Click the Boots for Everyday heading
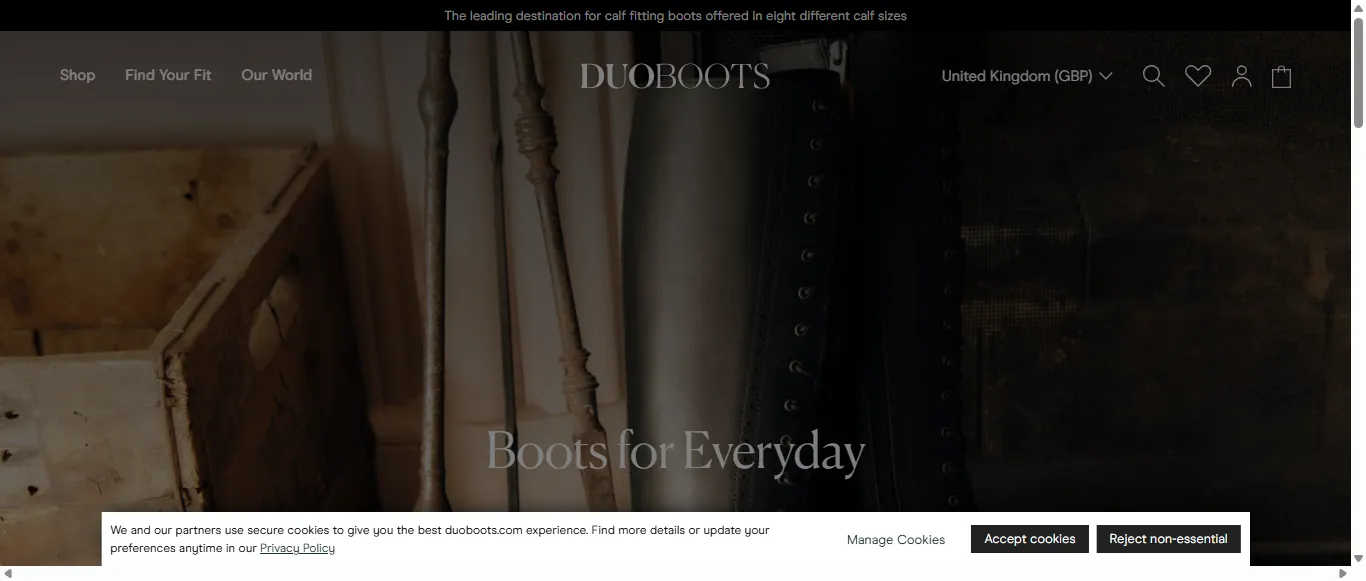The image size is (1366, 581). coord(675,451)
